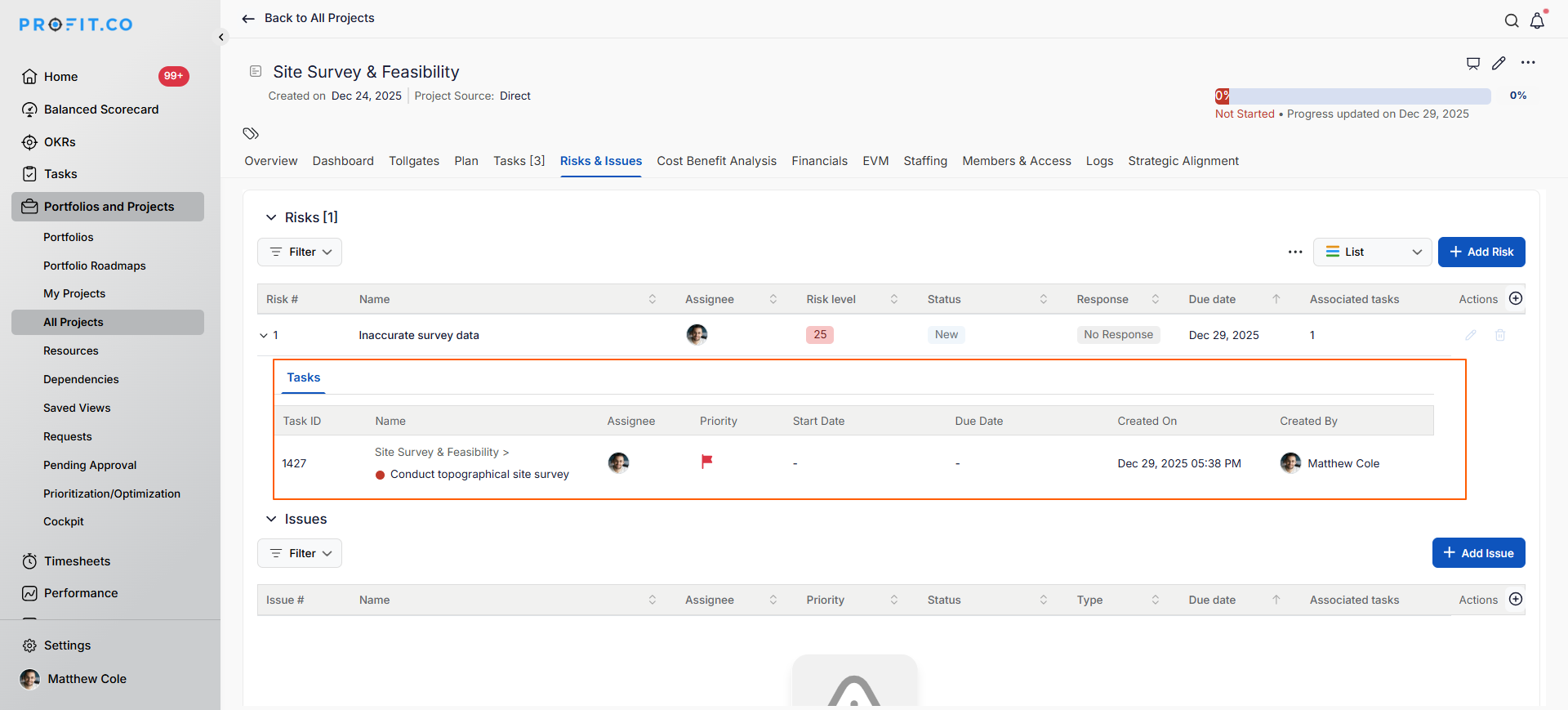Click the Add Risk button
This screenshot has width=1568, height=710.
[x=1481, y=252]
